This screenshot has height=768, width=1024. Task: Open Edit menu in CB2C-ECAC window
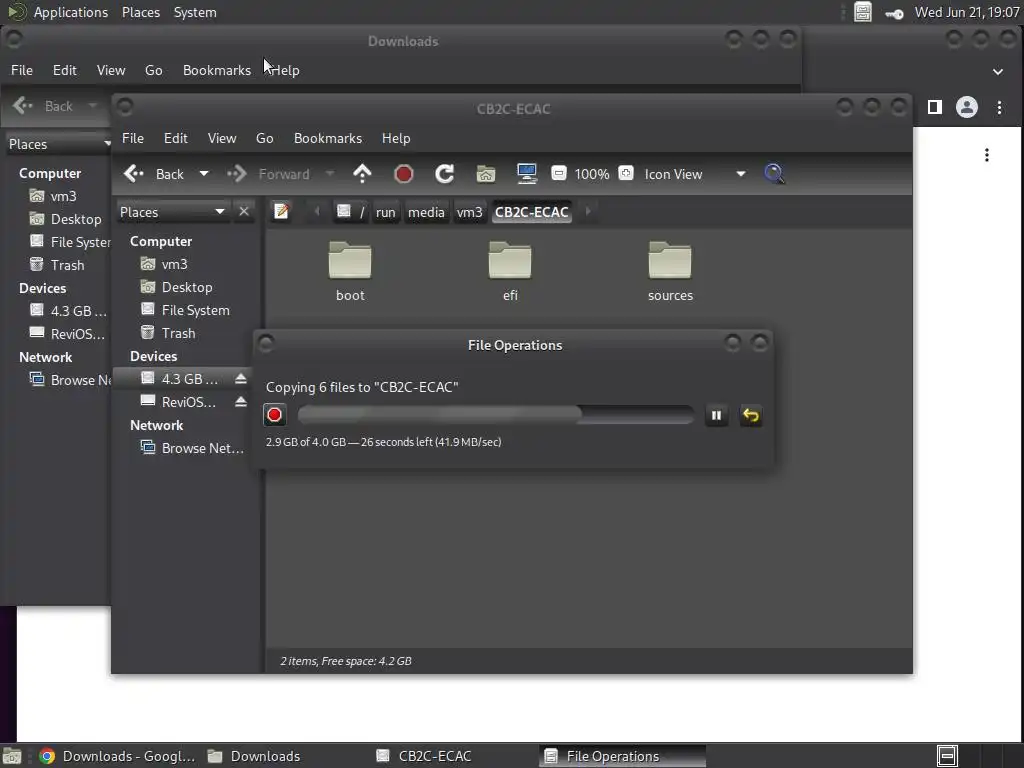click(176, 138)
